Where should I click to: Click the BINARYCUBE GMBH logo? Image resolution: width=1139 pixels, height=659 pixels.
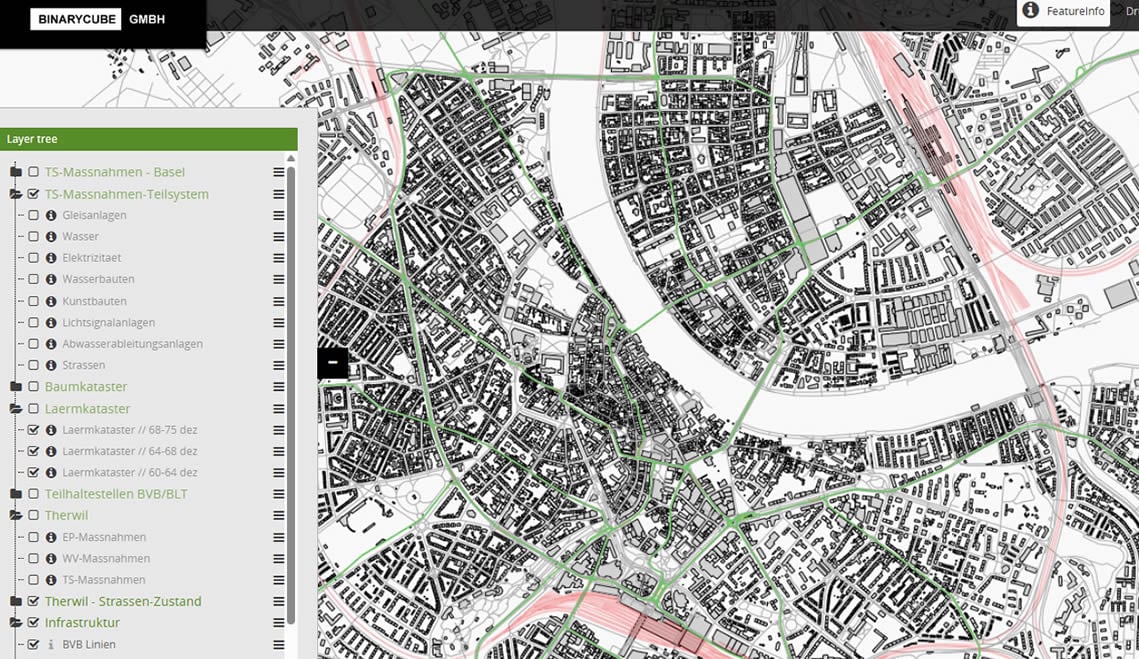click(98, 19)
